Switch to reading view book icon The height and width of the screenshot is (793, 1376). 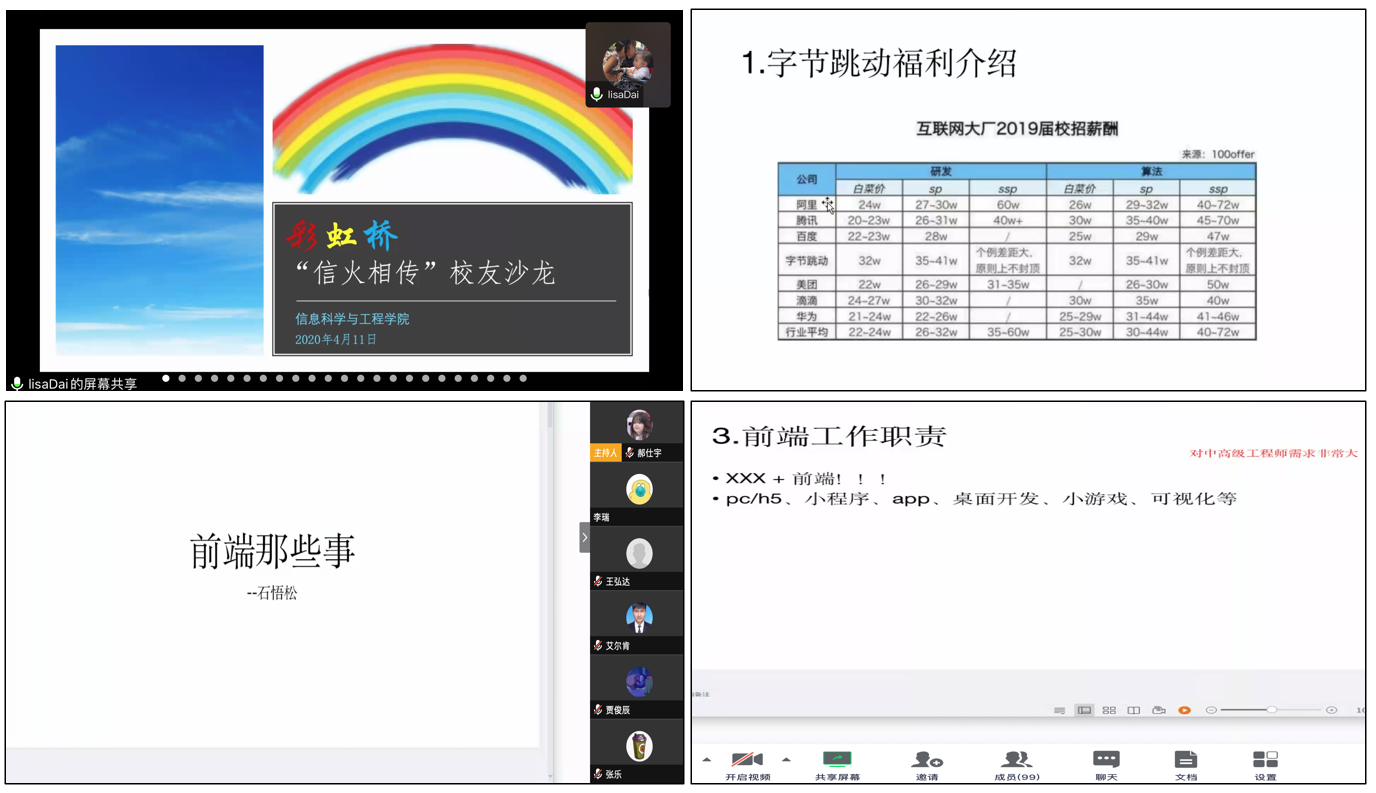tap(1134, 710)
